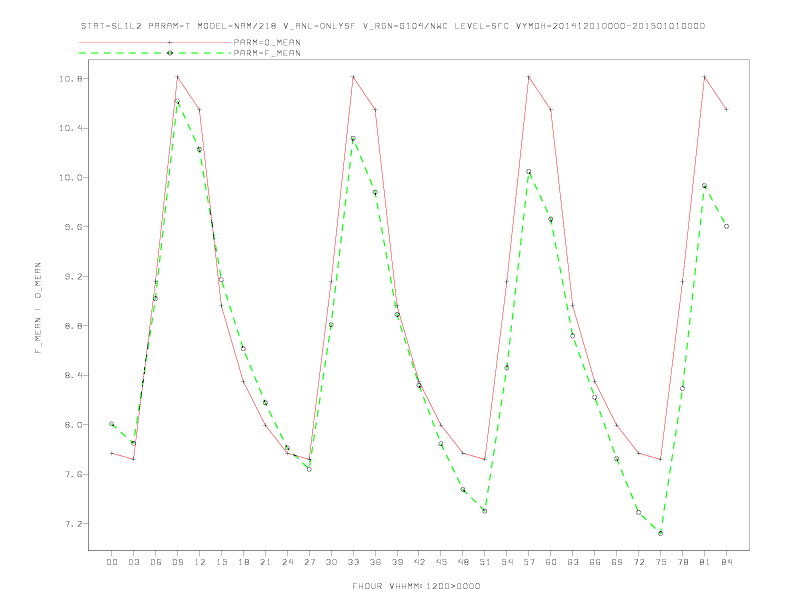Click the x-axis tick label 60
The height and width of the screenshot is (612, 792).
551,562
